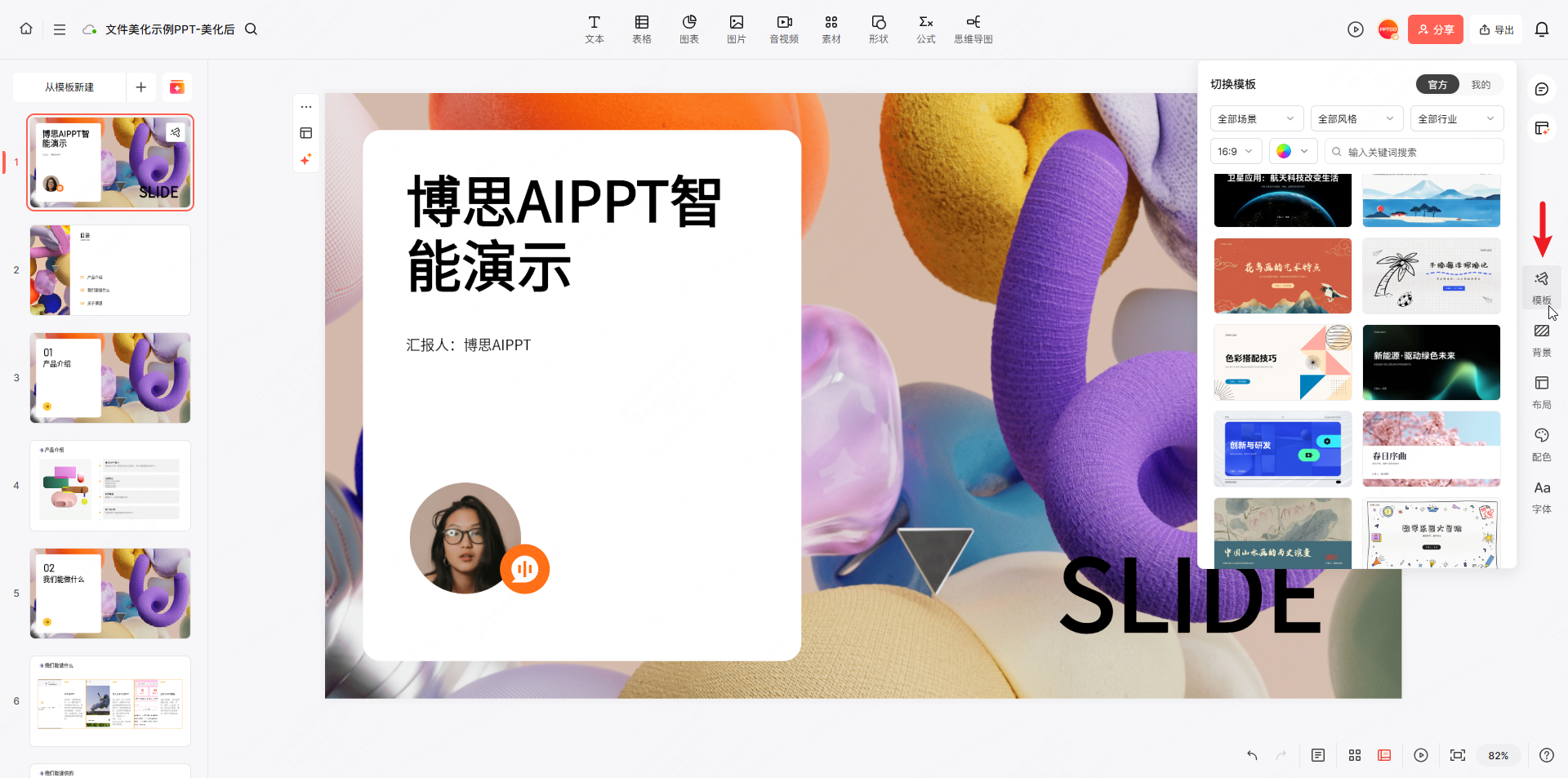Click the cloud sync status icon
Viewport: 1568px width, 778px height.
89,29
